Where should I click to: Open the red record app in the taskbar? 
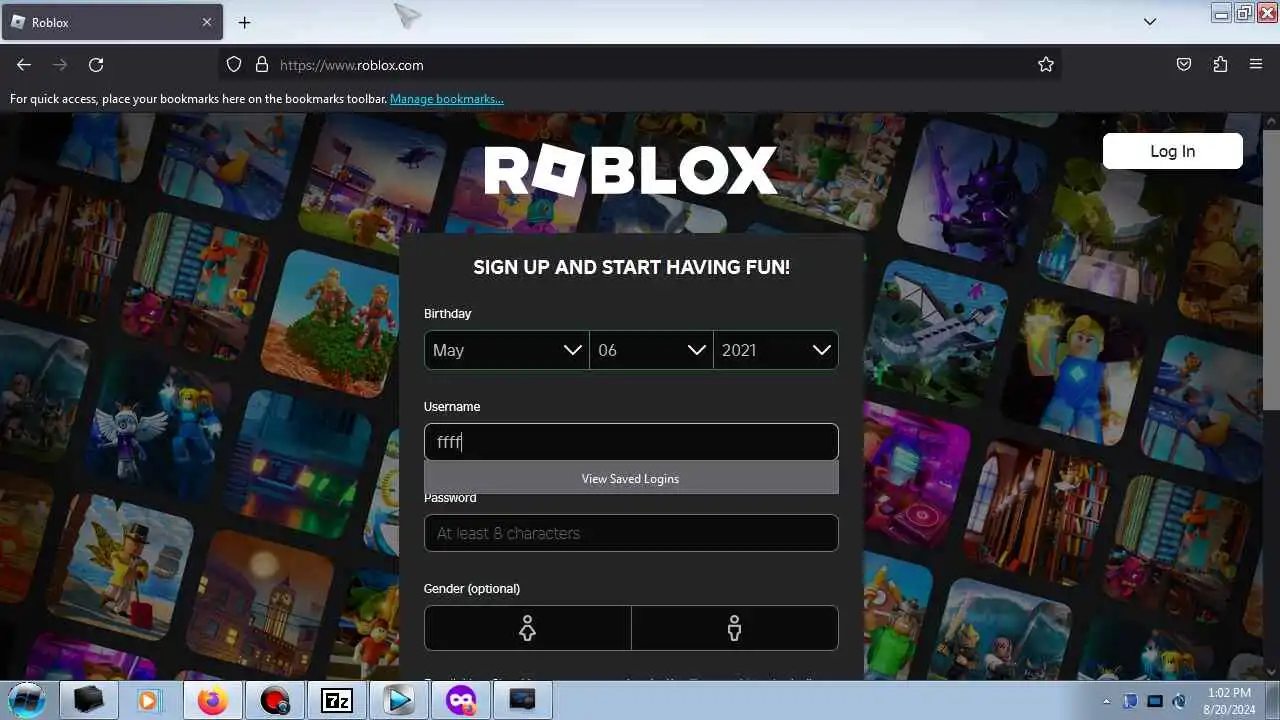(x=275, y=700)
